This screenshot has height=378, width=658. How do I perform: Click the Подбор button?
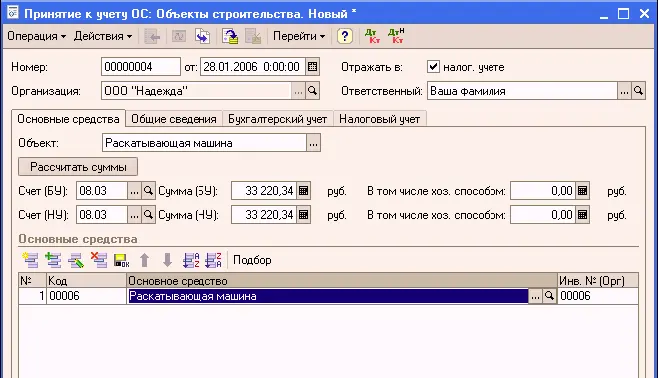(252, 260)
